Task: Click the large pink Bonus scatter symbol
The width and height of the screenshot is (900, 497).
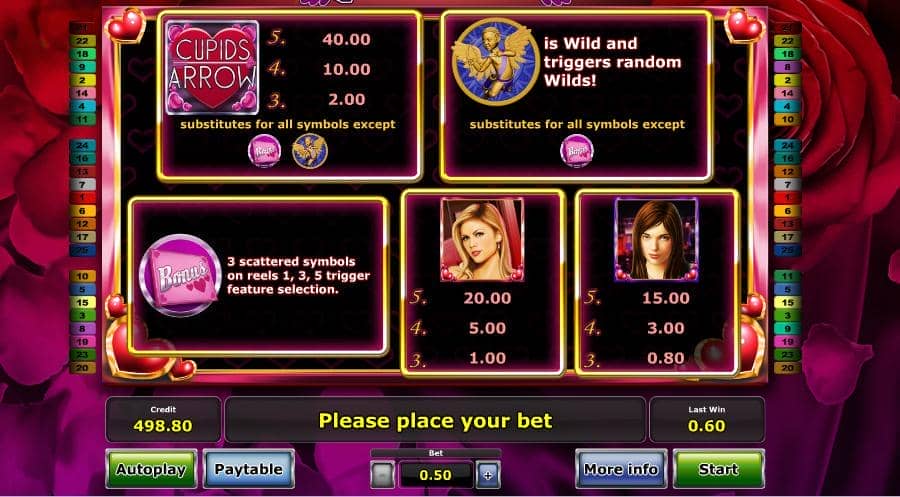Action: pyautogui.click(x=180, y=274)
